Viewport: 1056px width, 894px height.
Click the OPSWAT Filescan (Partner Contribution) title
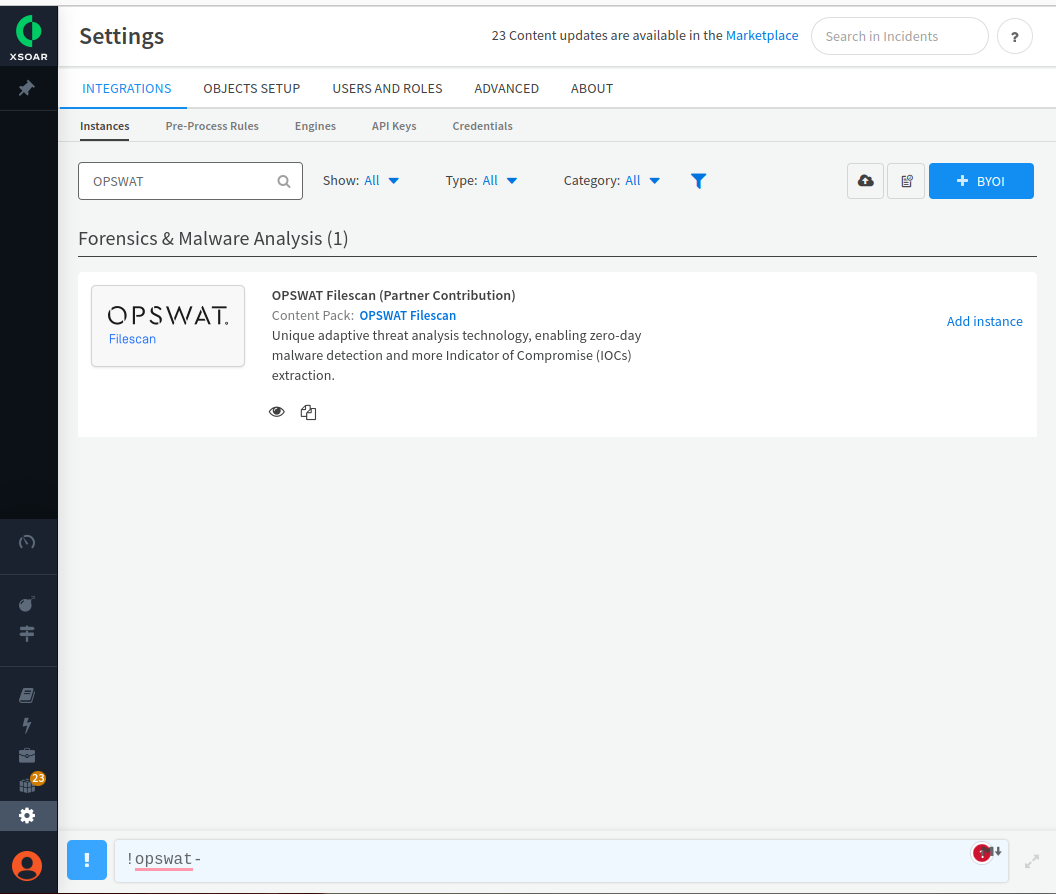[x=393, y=295]
